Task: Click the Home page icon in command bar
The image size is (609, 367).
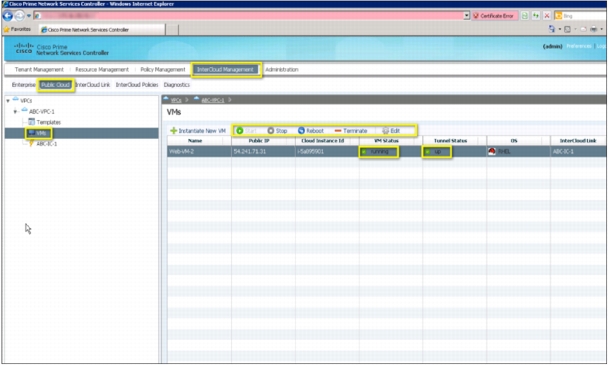Action: (552, 29)
